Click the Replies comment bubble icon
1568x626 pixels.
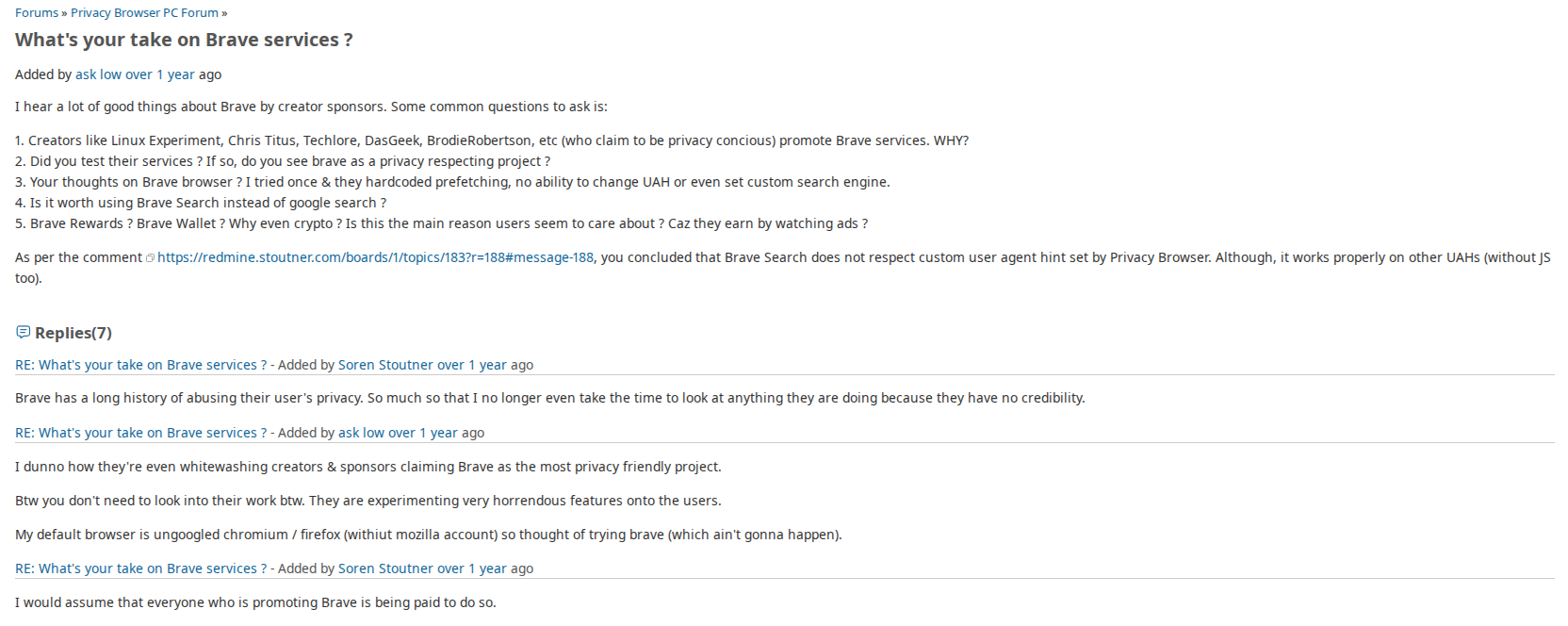pyautogui.click(x=24, y=332)
